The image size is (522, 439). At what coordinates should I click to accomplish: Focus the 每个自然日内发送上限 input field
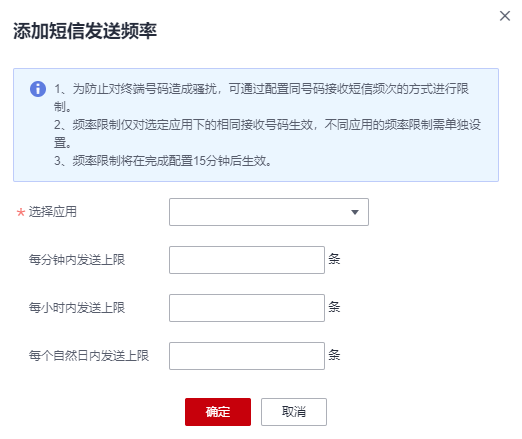[x=247, y=356]
